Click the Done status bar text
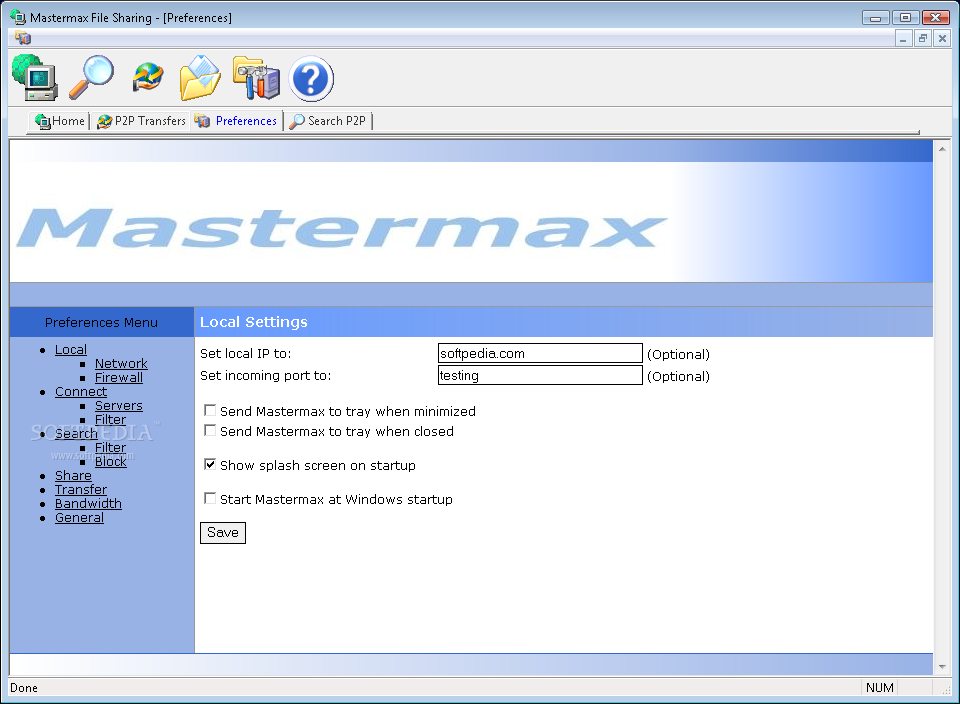Image resolution: width=960 pixels, height=704 pixels. tap(24, 687)
